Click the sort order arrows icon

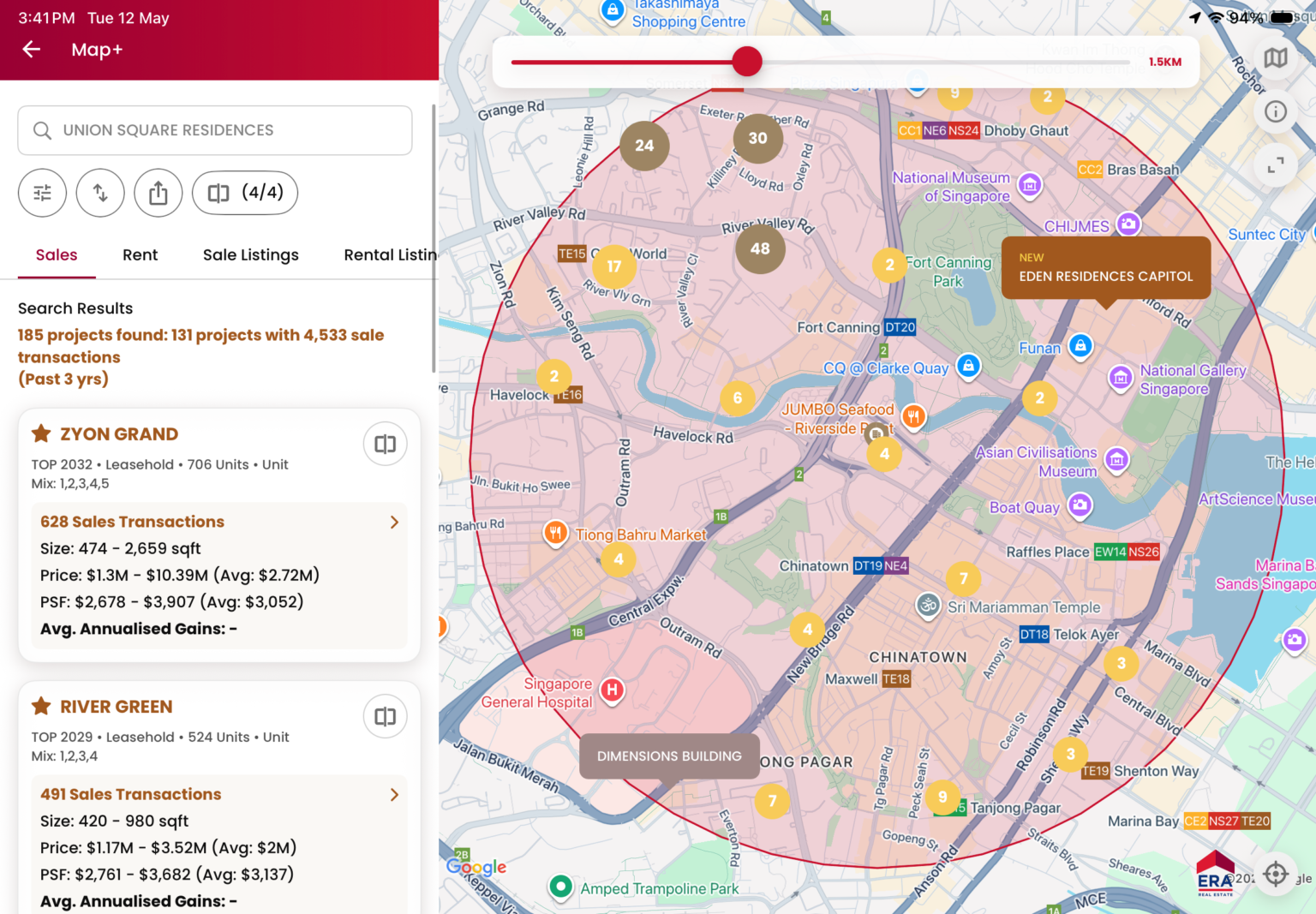(x=100, y=193)
